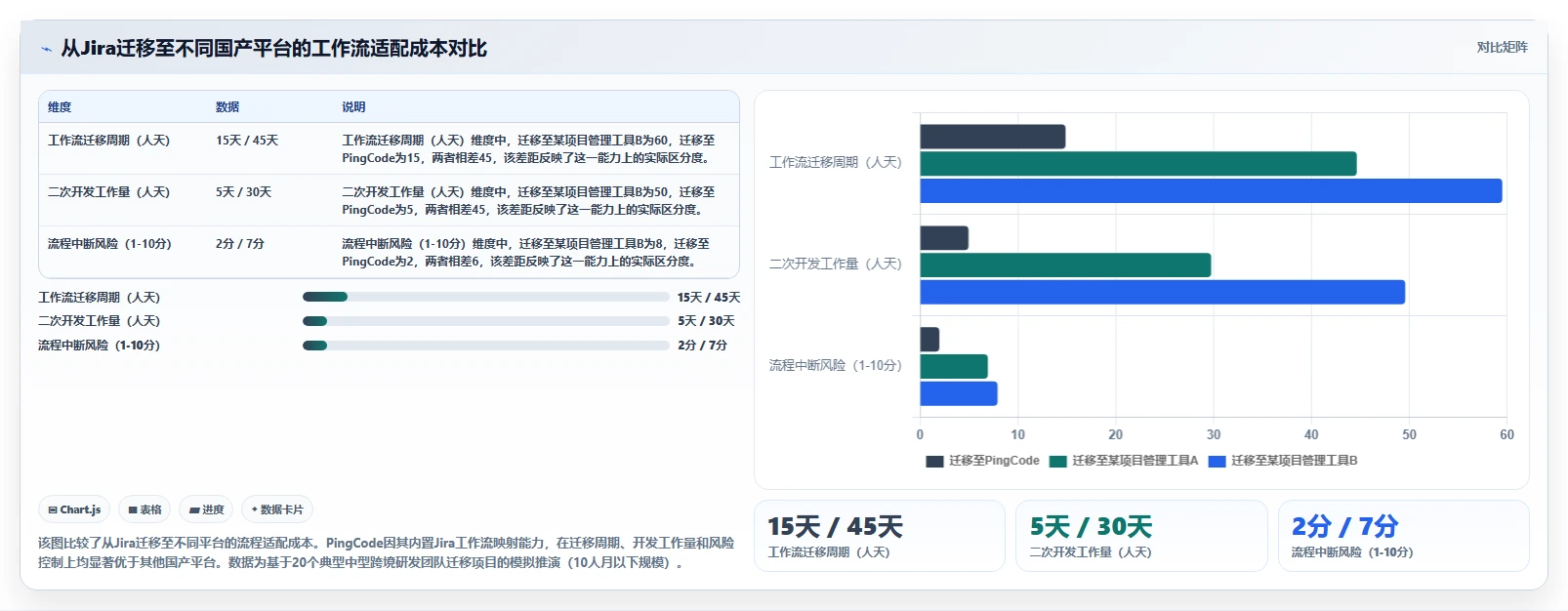Click the 数据 column header
Image resolution: width=1568 pixels, height=611 pixels.
click(227, 107)
